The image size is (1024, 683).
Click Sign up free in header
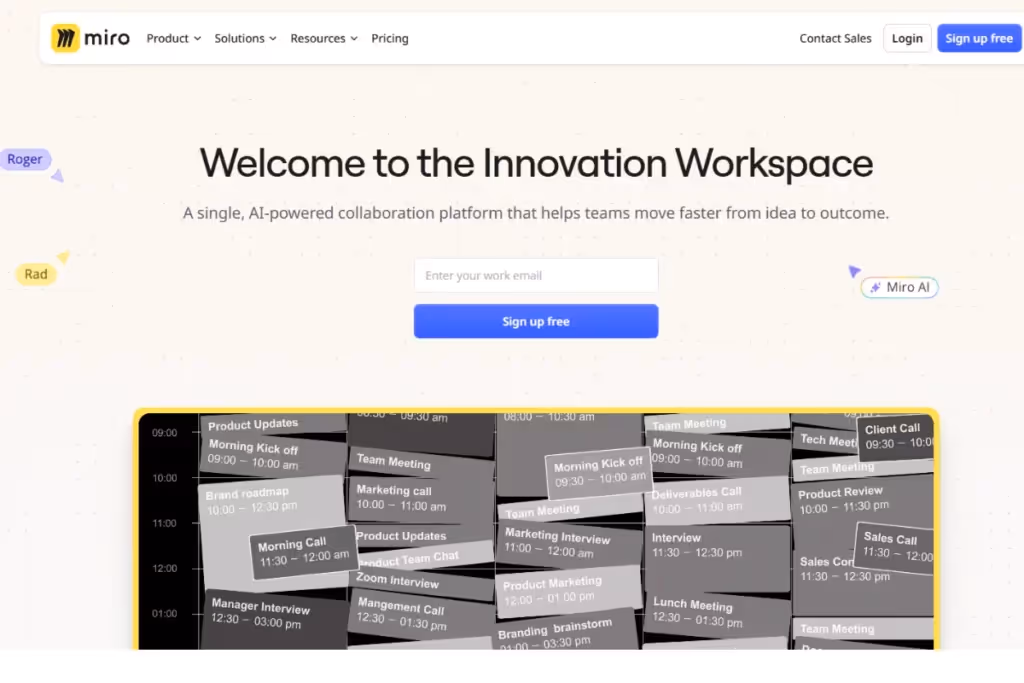[x=979, y=39]
